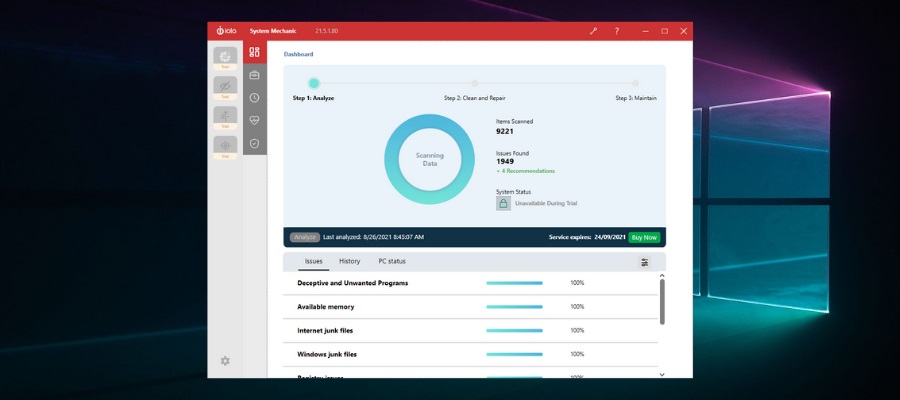Open the 4 Recommendations link
This screenshot has height=400, width=900.
526,171
